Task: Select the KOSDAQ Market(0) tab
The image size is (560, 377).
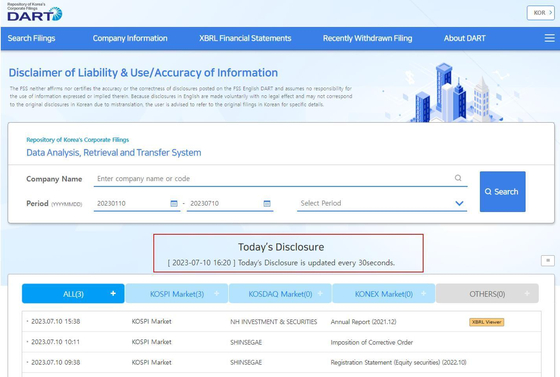Action: click(x=280, y=294)
